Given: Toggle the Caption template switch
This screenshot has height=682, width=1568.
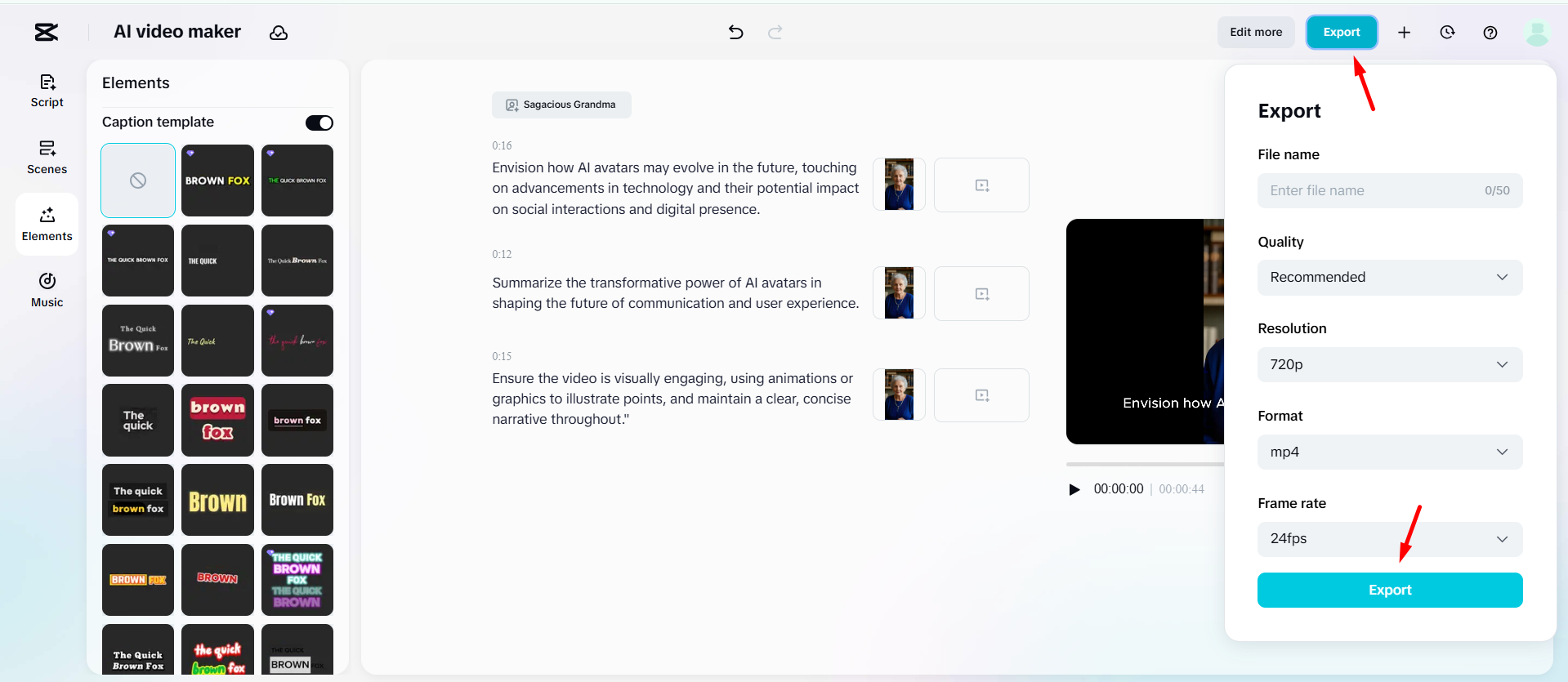Looking at the screenshot, I should (319, 123).
